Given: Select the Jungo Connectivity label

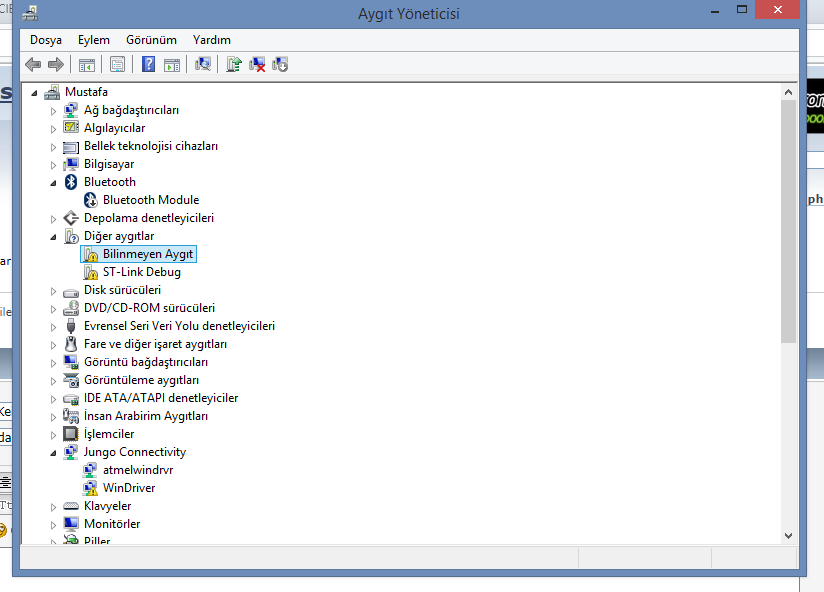Looking at the screenshot, I should 135,452.
